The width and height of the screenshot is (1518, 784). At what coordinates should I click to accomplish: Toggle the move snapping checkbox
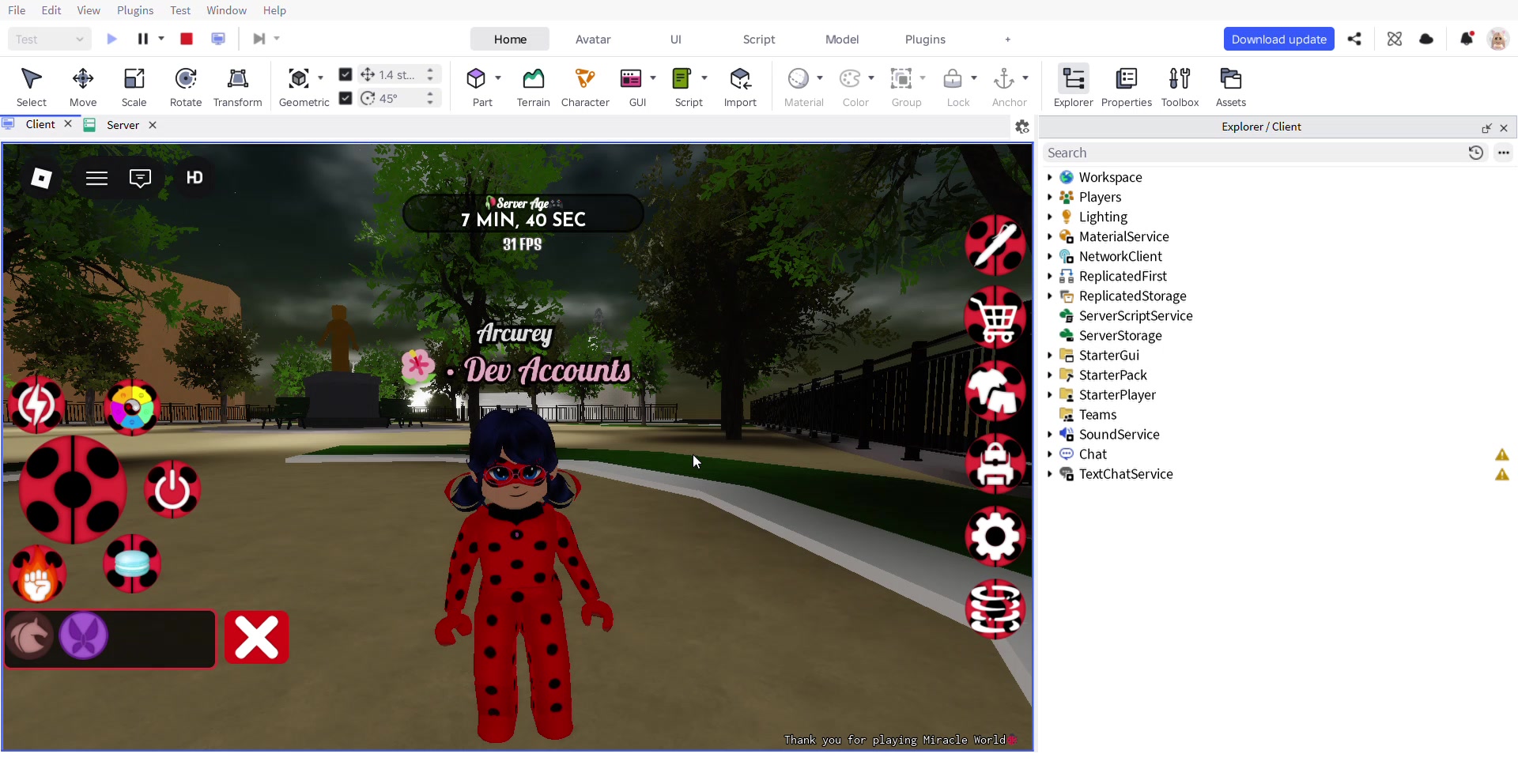pyautogui.click(x=346, y=74)
